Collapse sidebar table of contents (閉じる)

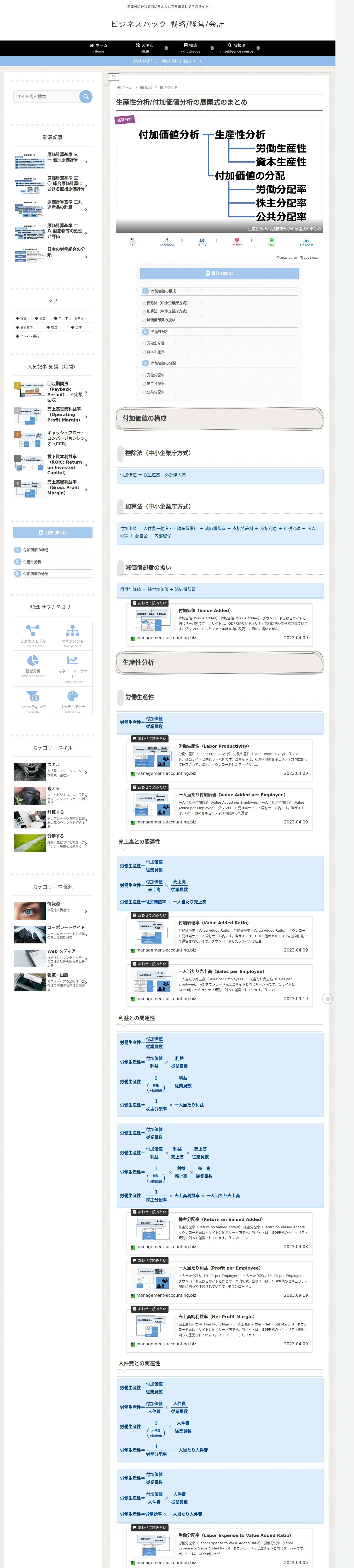(x=53, y=533)
